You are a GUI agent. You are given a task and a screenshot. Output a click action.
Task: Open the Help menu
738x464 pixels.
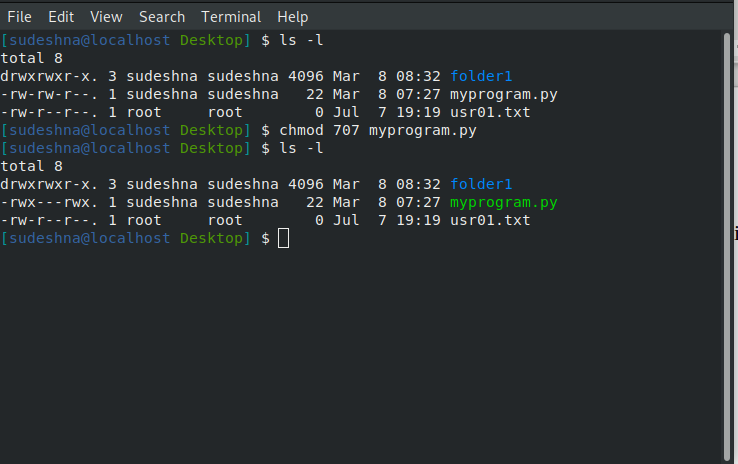[x=293, y=17]
